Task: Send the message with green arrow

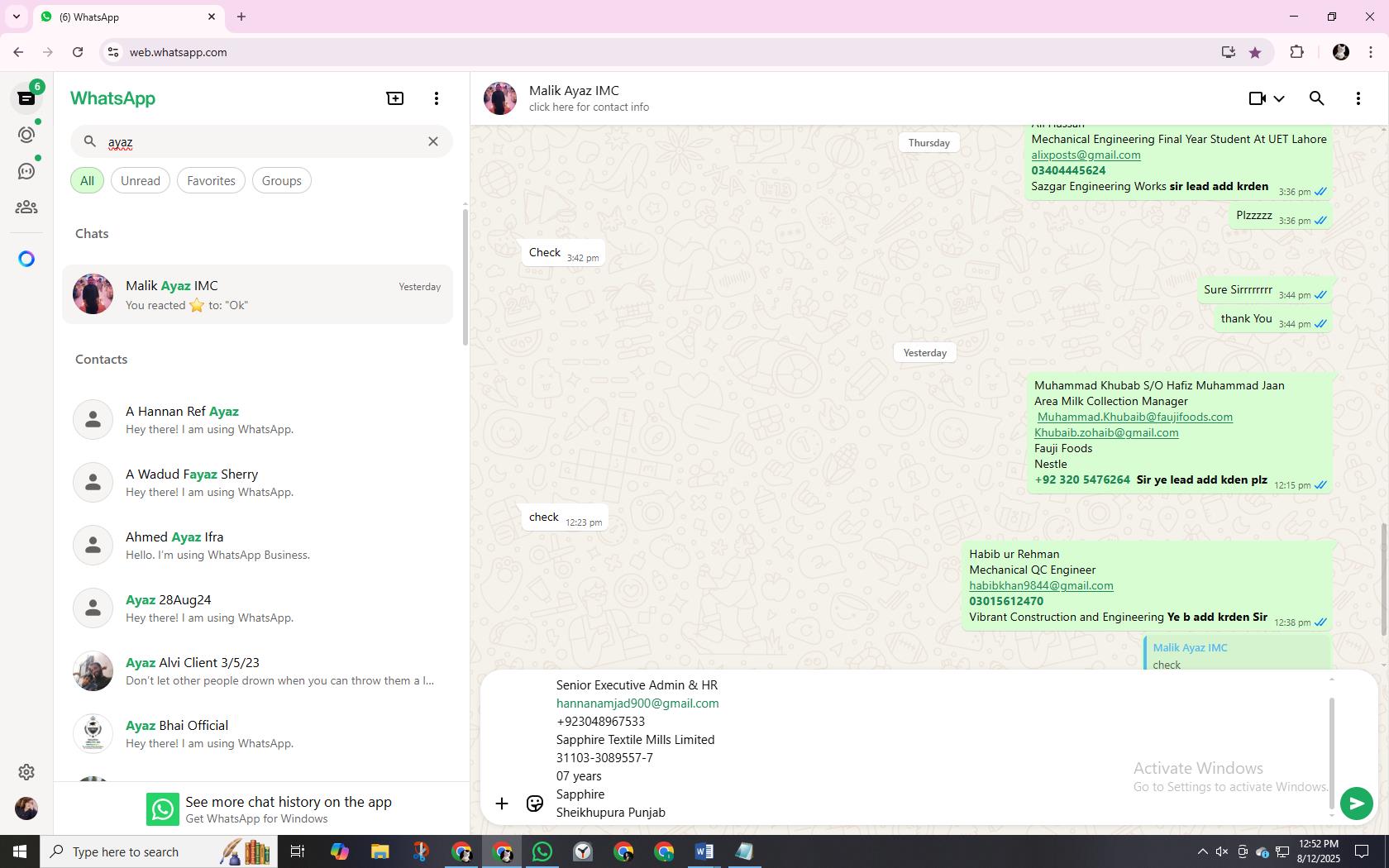Action: point(1356,803)
